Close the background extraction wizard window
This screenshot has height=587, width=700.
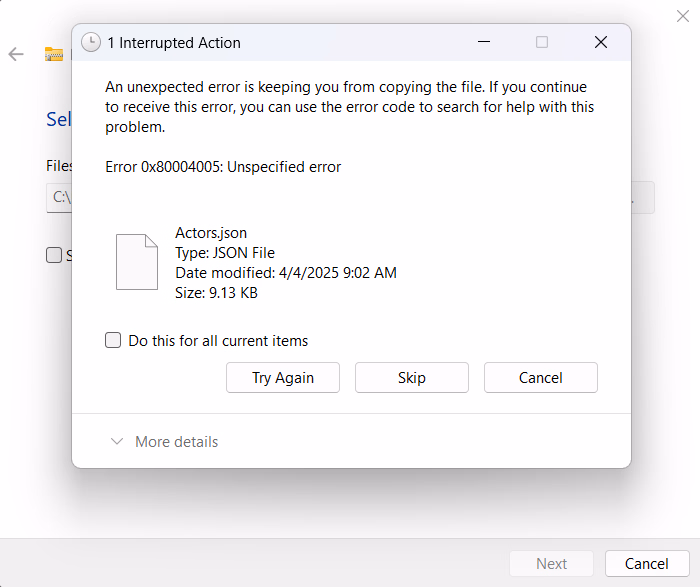pos(681,16)
